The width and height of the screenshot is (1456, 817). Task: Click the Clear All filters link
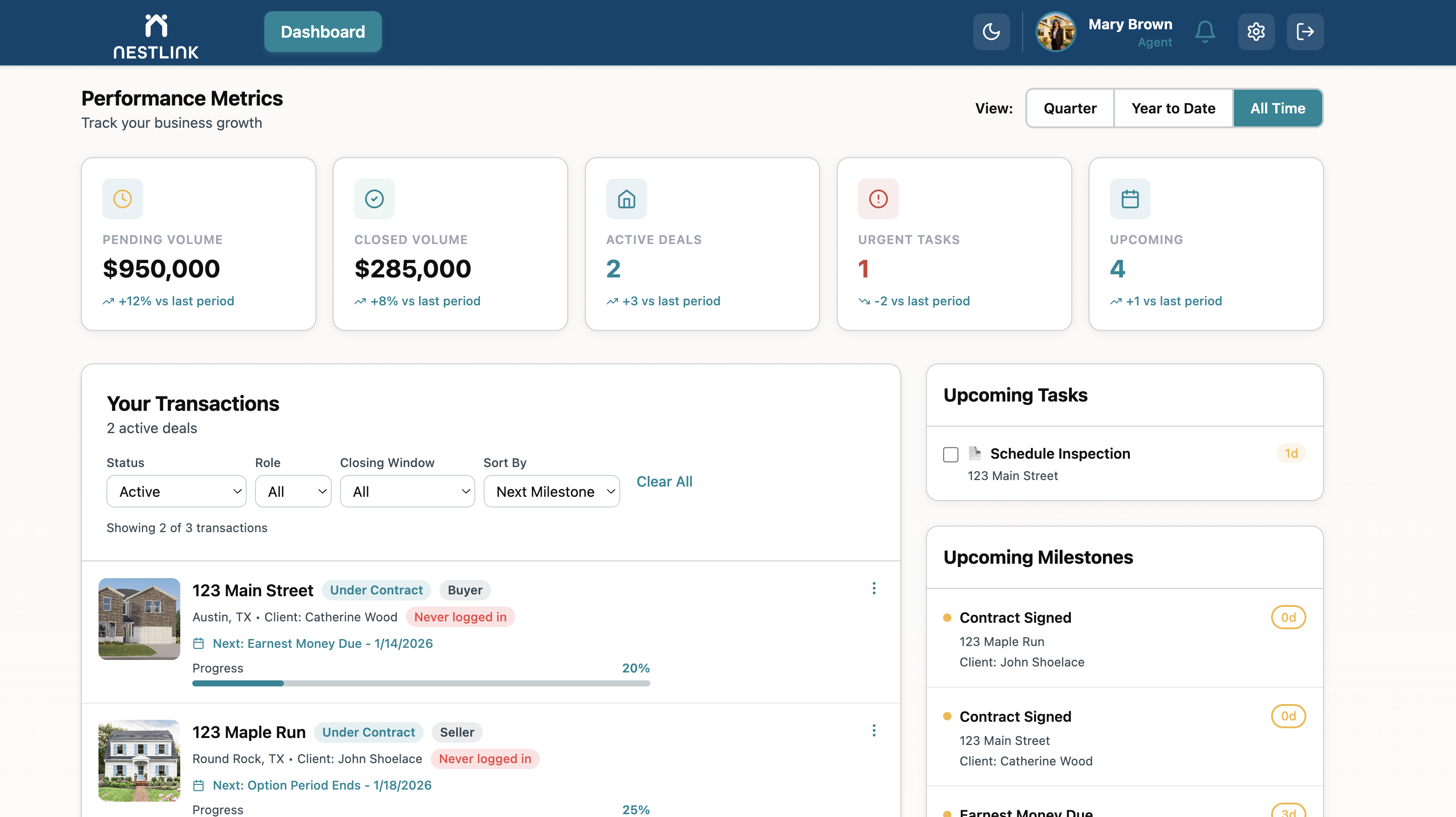664,482
